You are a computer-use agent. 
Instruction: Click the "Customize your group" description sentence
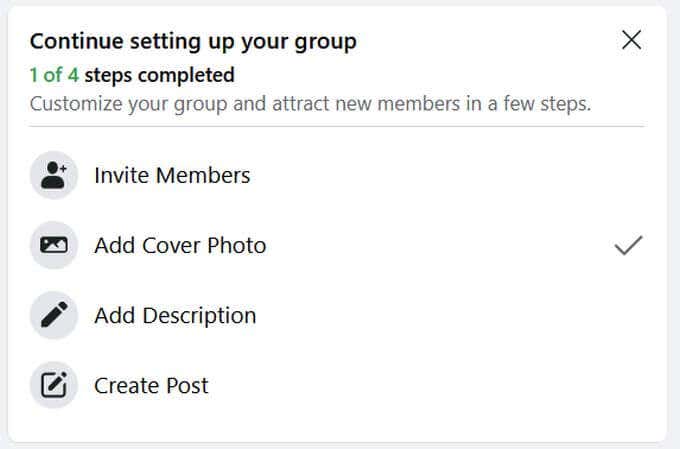tap(310, 103)
